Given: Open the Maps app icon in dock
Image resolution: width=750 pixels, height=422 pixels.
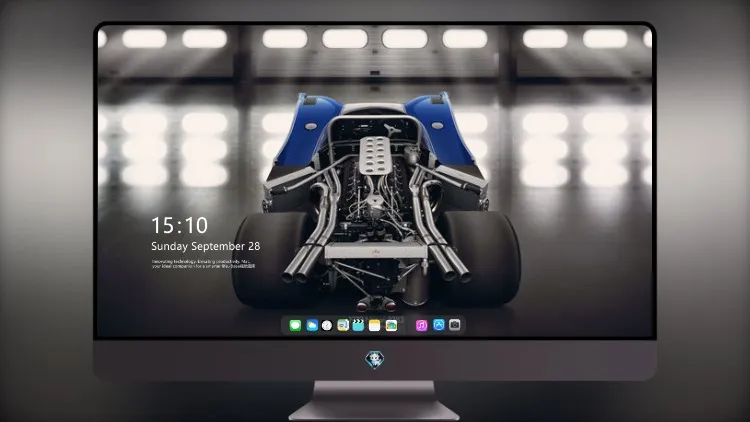Looking at the screenshot, I should [x=343, y=325].
